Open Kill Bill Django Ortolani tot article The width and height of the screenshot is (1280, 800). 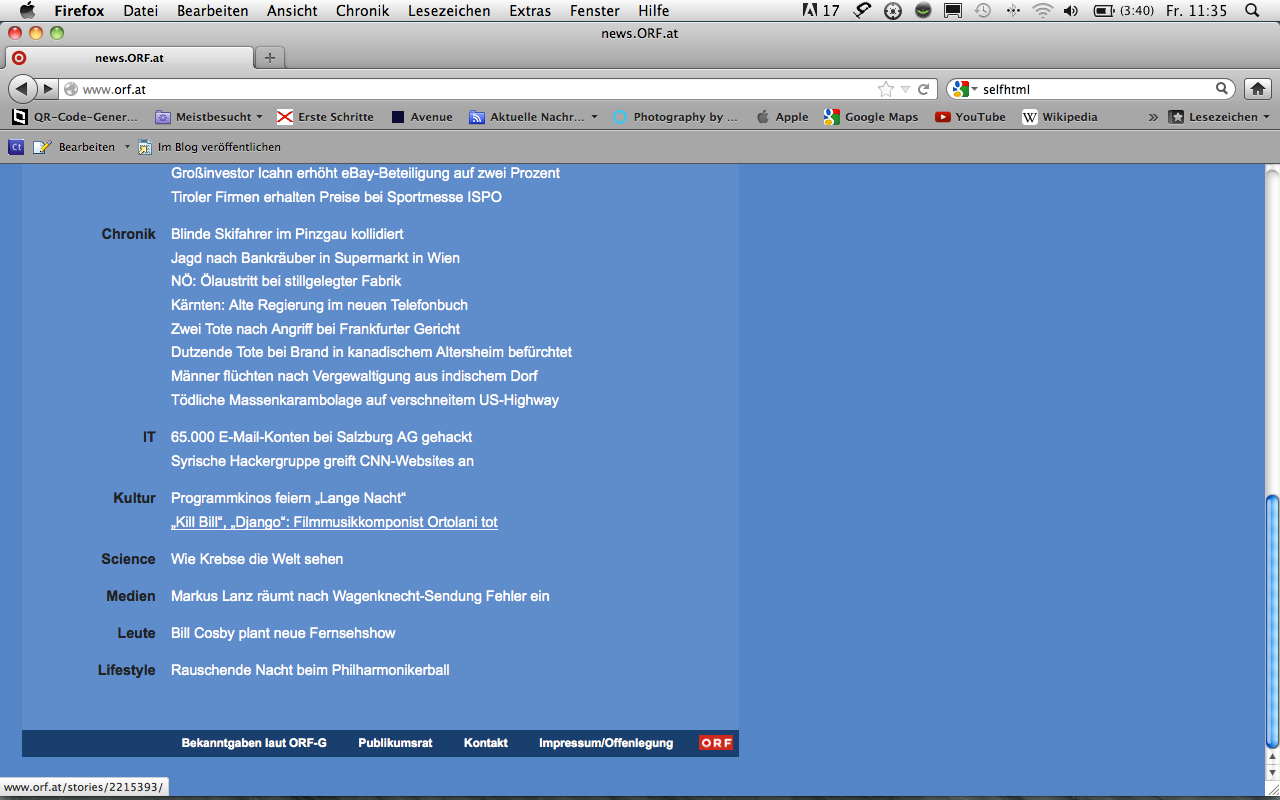pyautogui.click(x=334, y=522)
